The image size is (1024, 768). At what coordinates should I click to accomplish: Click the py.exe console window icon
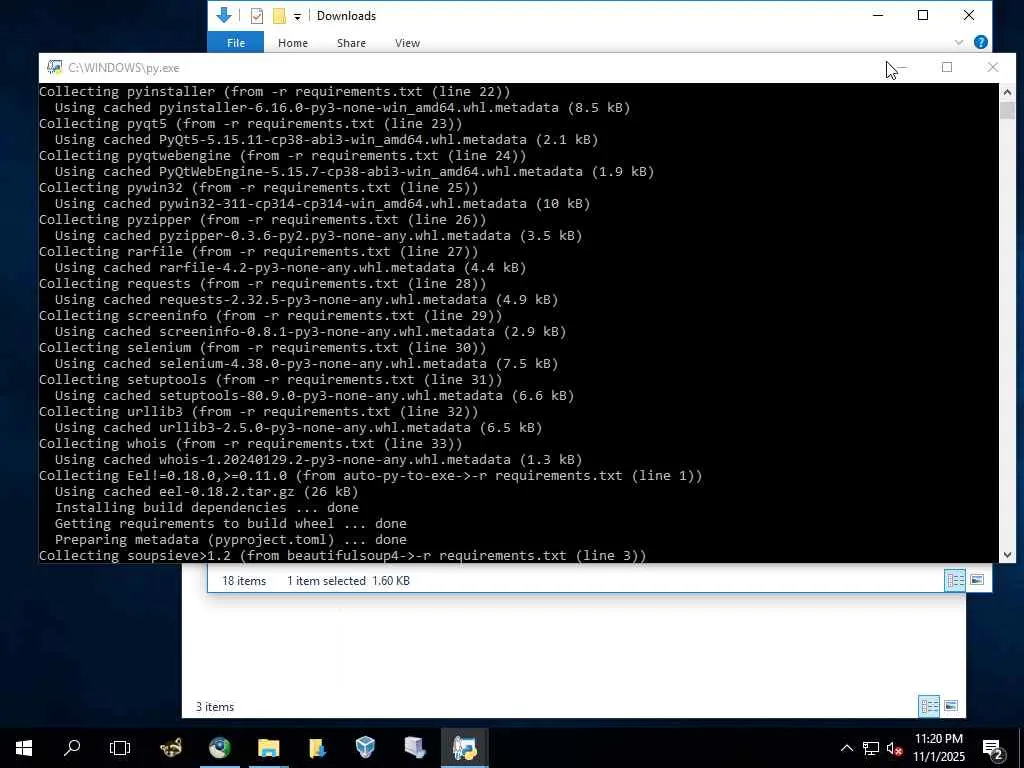[x=54, y=67]
